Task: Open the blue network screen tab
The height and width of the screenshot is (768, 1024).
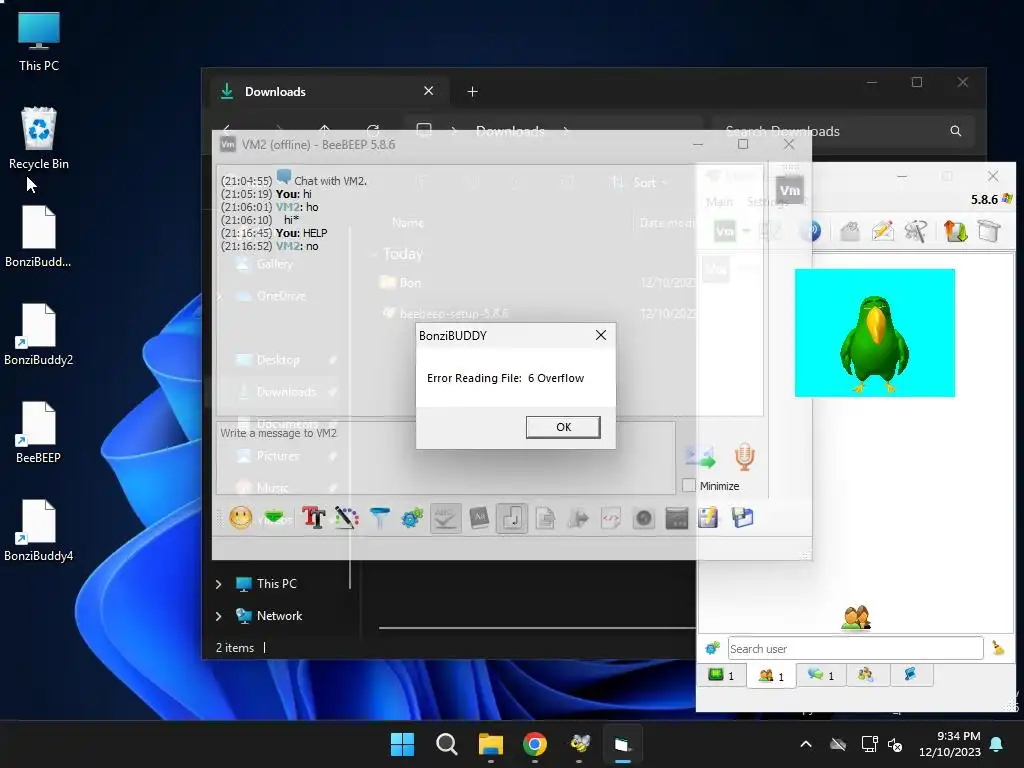Action: [x=910, y=675]
